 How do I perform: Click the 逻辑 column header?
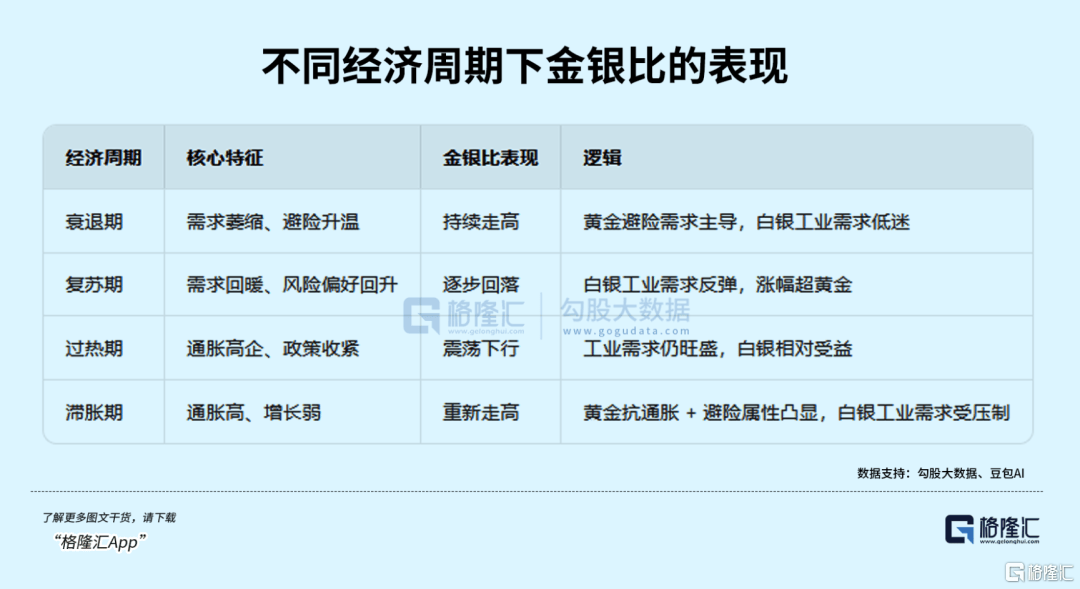pyautogui.click(x=602, y=158)
